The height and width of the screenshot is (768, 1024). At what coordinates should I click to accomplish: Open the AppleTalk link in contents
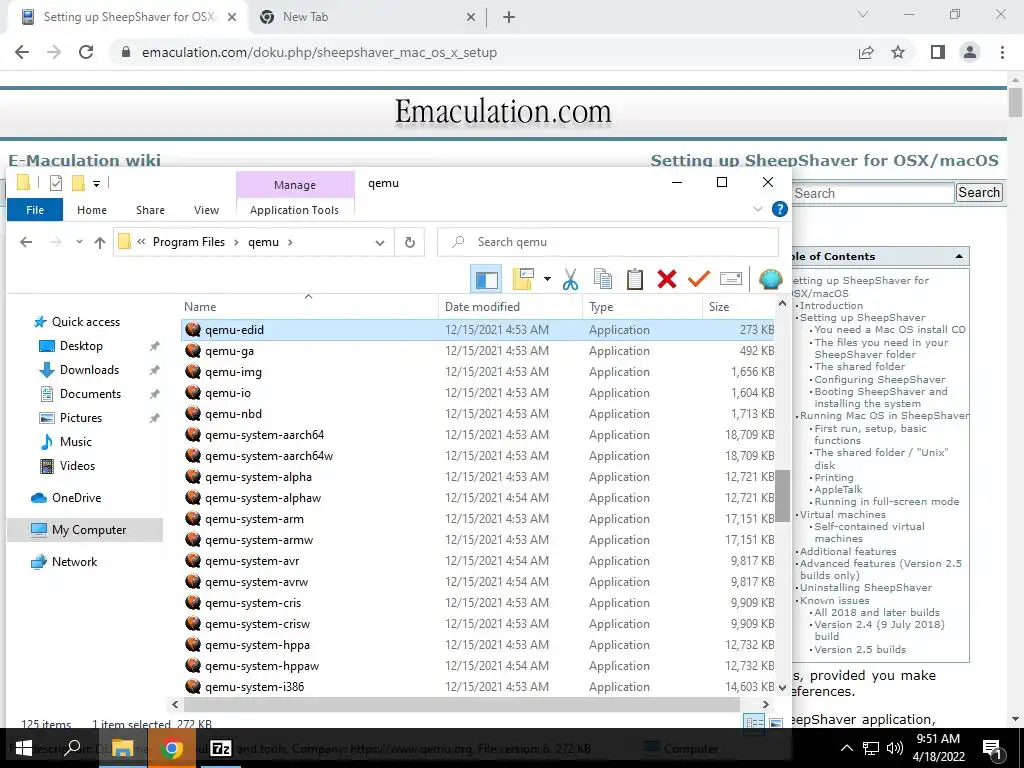tap(838, 490)
